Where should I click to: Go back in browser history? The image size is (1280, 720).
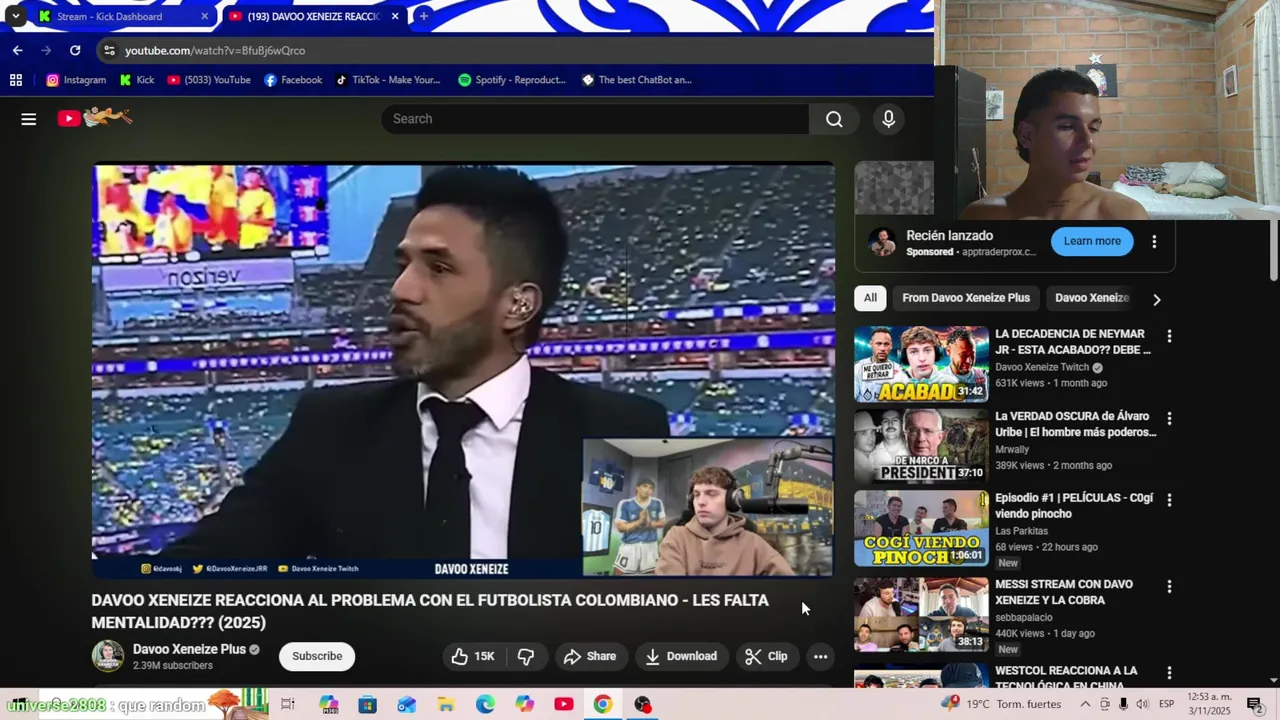pyautogui.click(x=17, y=50)
